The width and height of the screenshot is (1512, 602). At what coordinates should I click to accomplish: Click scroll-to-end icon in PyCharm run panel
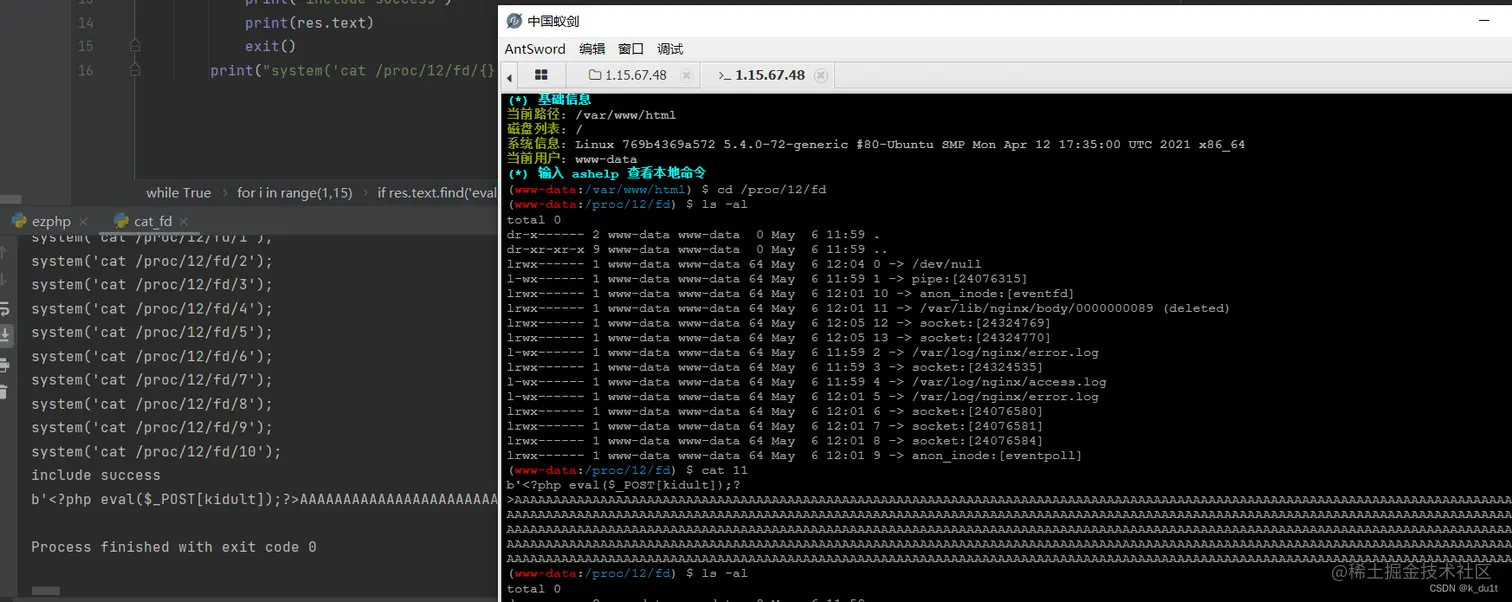(5, 334)
